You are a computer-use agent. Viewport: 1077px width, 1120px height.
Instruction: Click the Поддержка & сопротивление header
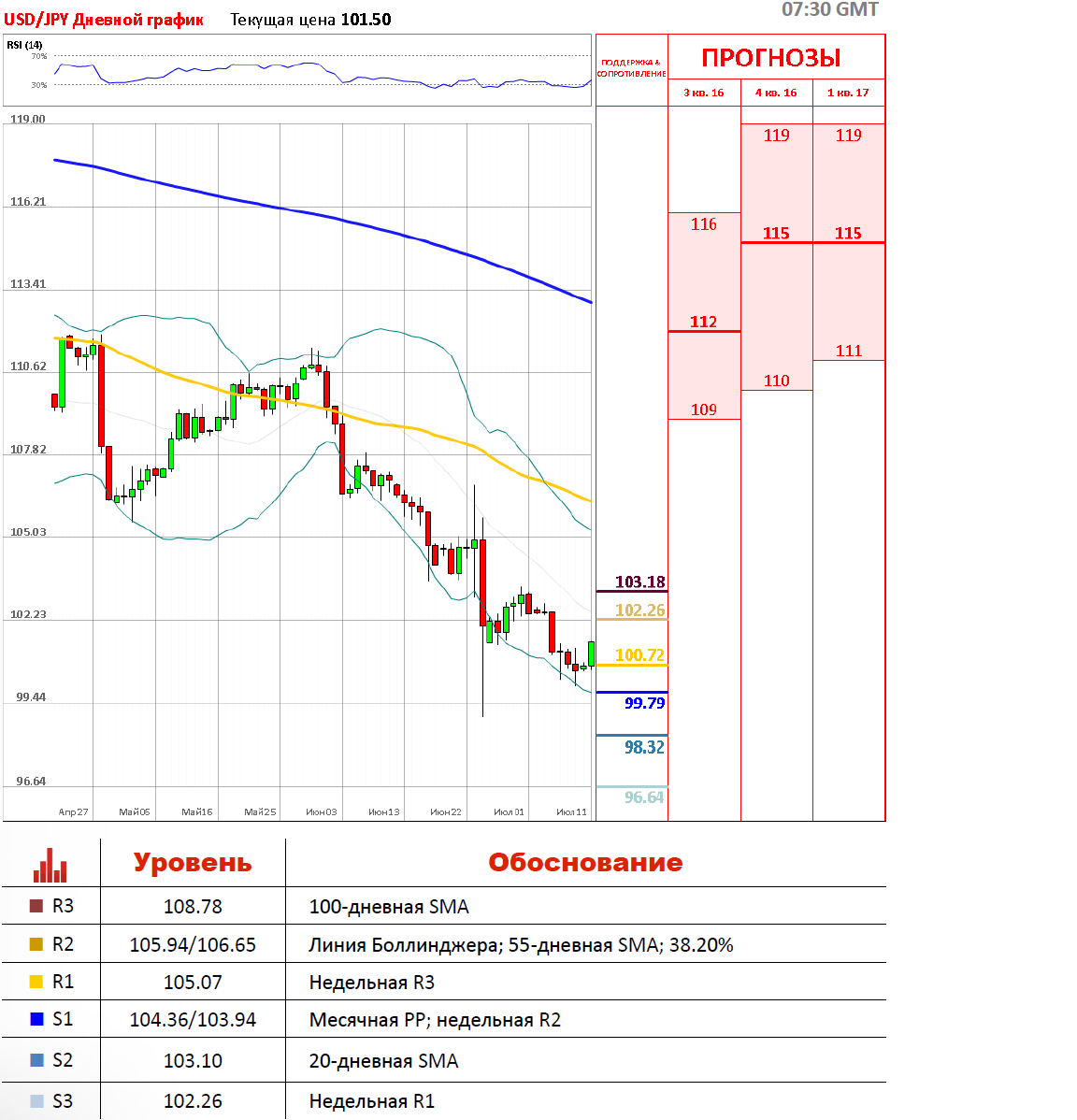point(632,68)
